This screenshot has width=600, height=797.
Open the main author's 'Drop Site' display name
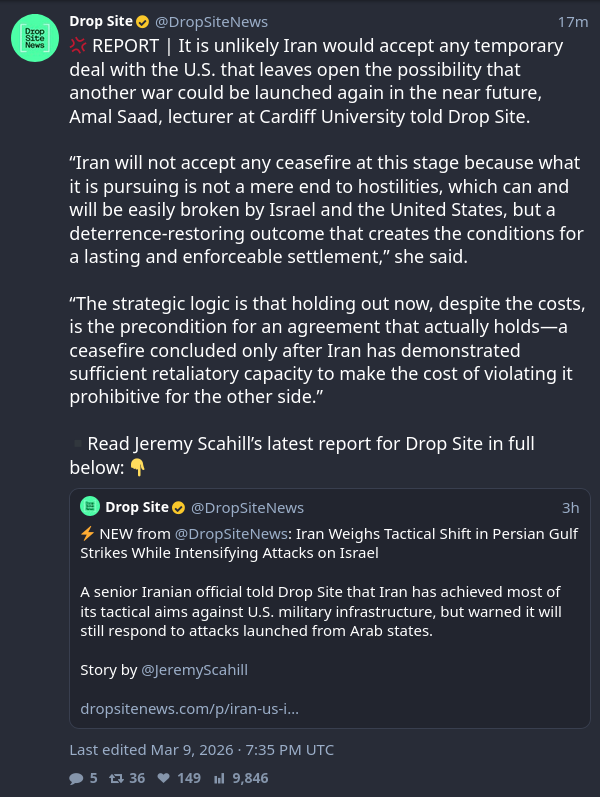(98, 21)
